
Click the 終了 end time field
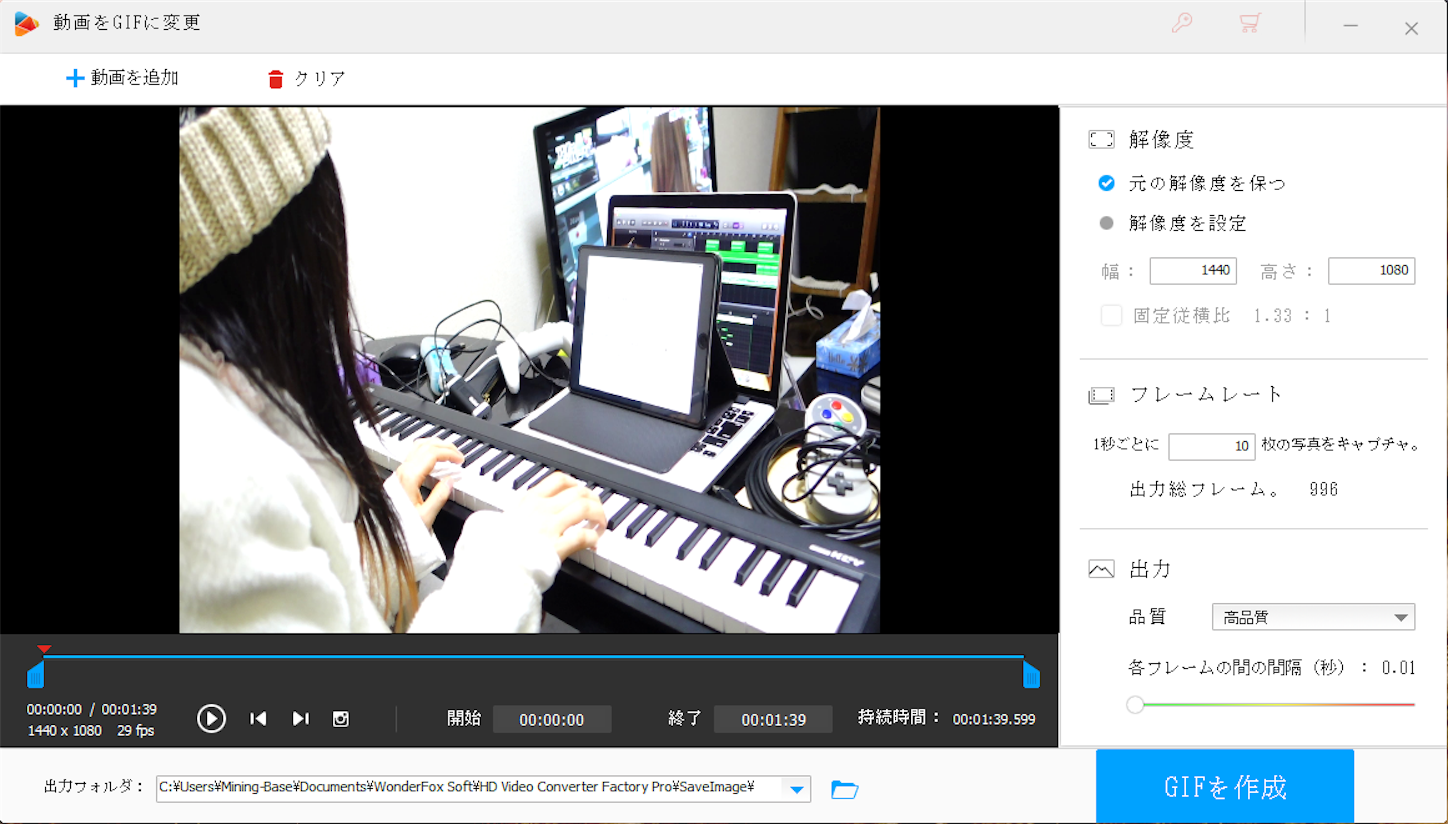pyautogui.click(x=773, y=718)
